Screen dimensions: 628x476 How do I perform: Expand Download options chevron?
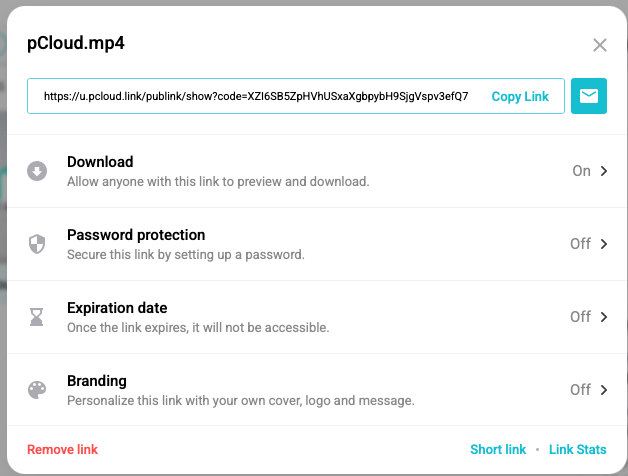coord(604,171)
